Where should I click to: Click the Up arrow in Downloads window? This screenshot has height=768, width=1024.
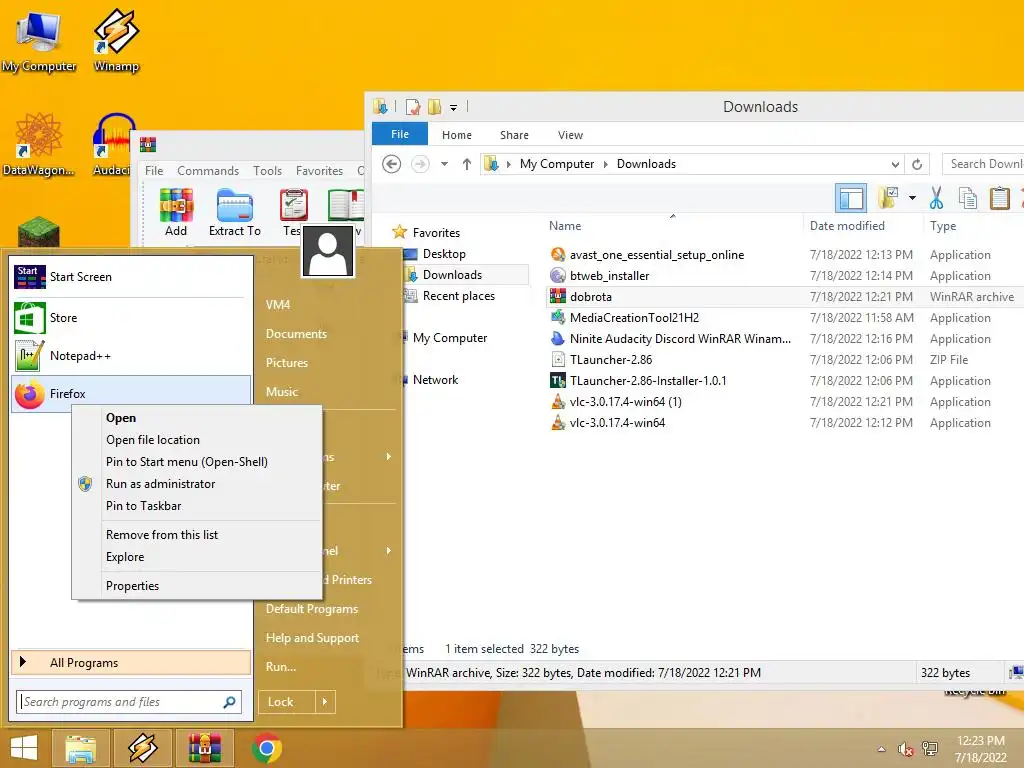coord(466,164)
